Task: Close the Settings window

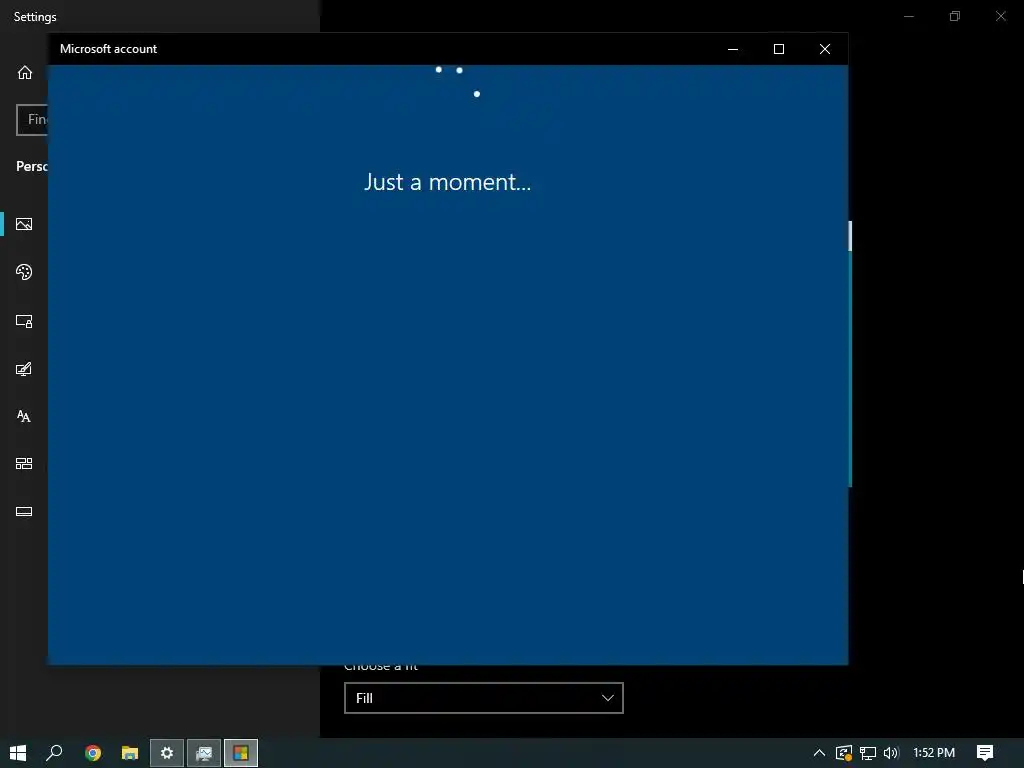Action: click(x=1000, y=16)
